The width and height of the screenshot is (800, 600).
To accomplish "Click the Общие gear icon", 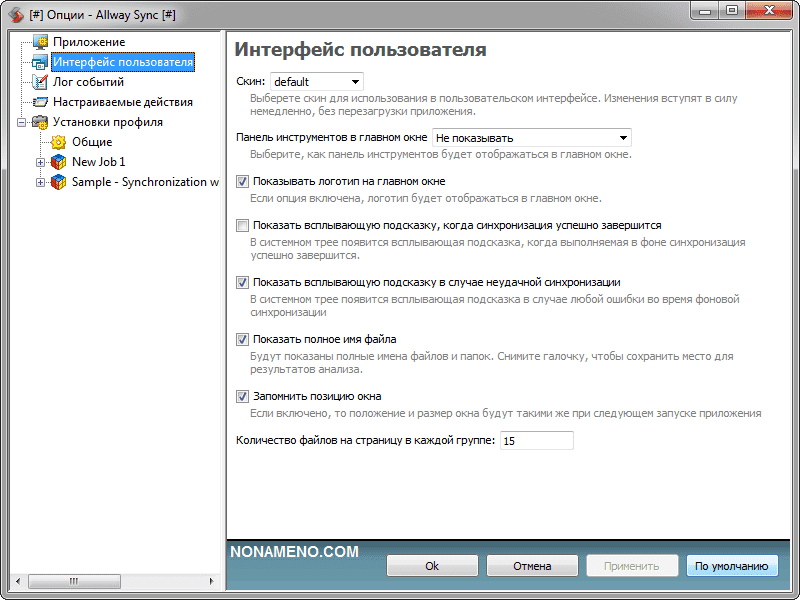I will coord(58,142).
